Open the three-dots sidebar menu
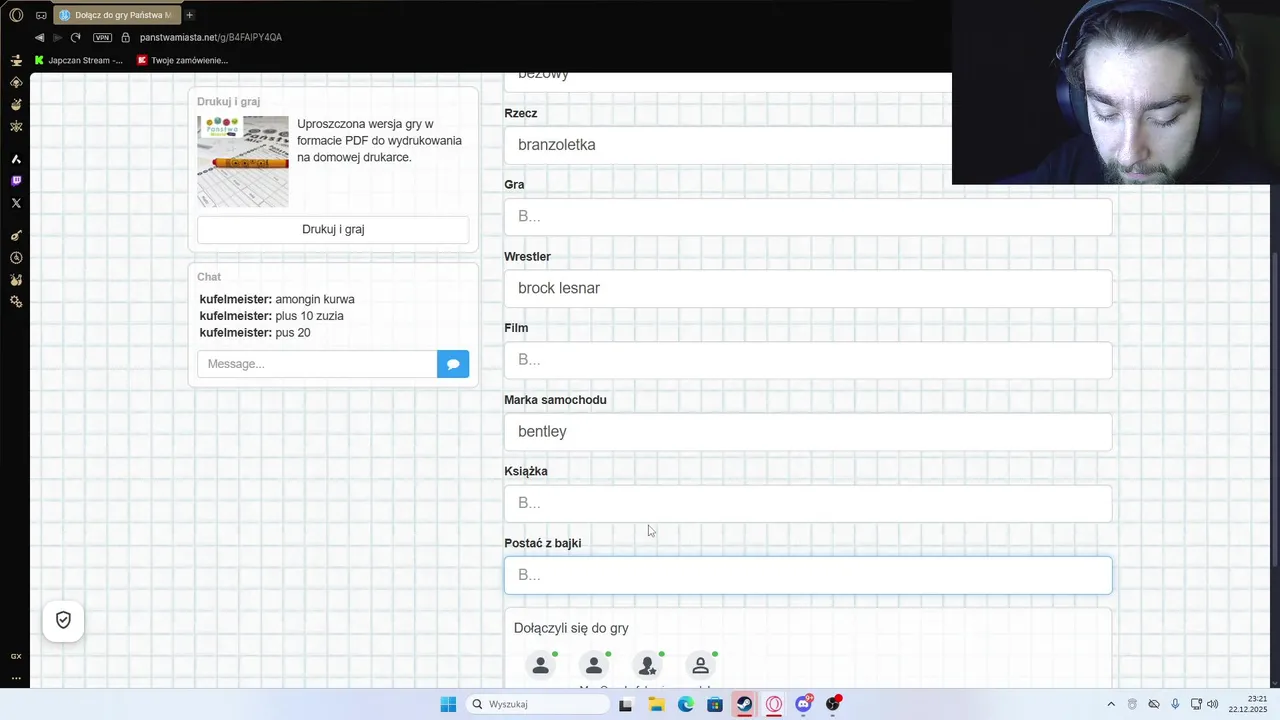This screenshot has height=720, width=1280. [16, 678]
